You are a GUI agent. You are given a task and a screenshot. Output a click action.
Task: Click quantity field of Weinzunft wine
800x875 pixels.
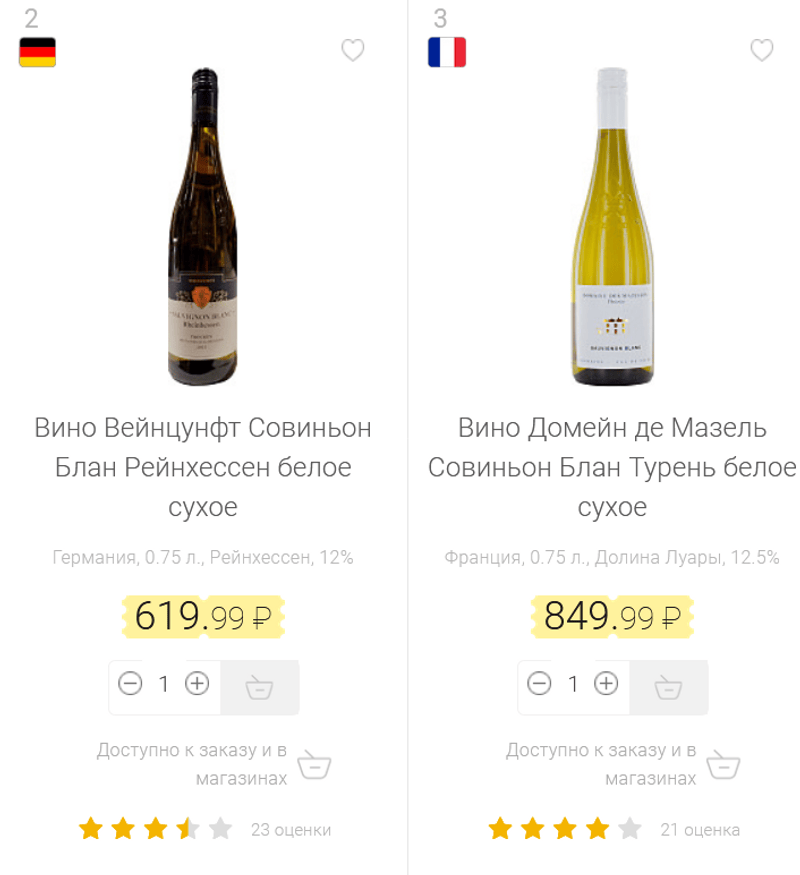point(164,685)
